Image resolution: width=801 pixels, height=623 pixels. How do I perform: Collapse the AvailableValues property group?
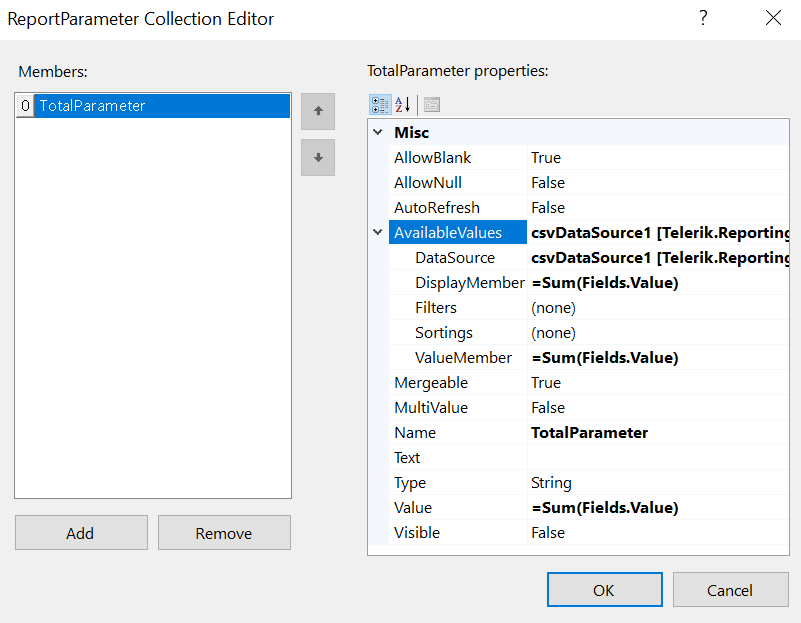(378, 233)
